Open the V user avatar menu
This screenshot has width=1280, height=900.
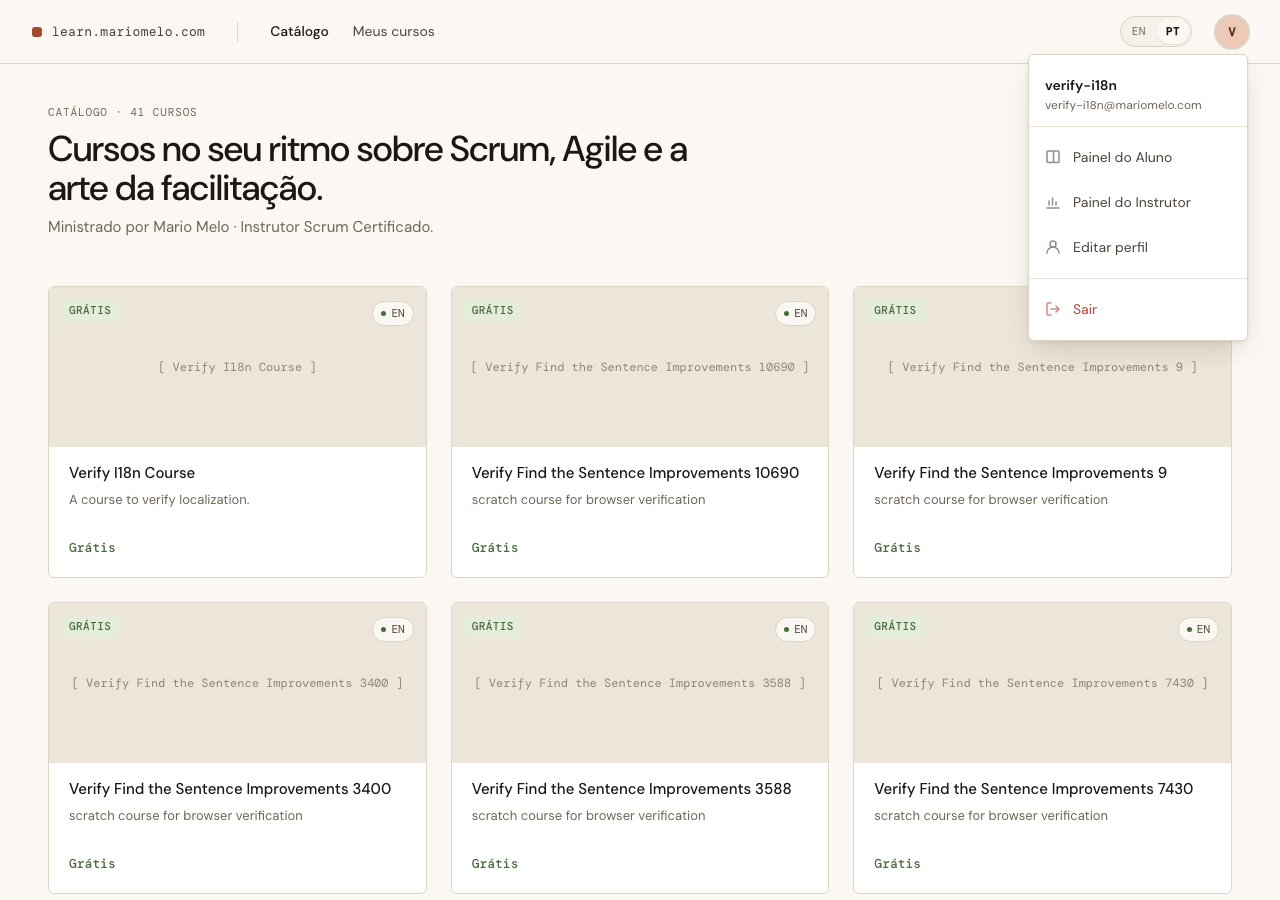tap(1232, 32)
